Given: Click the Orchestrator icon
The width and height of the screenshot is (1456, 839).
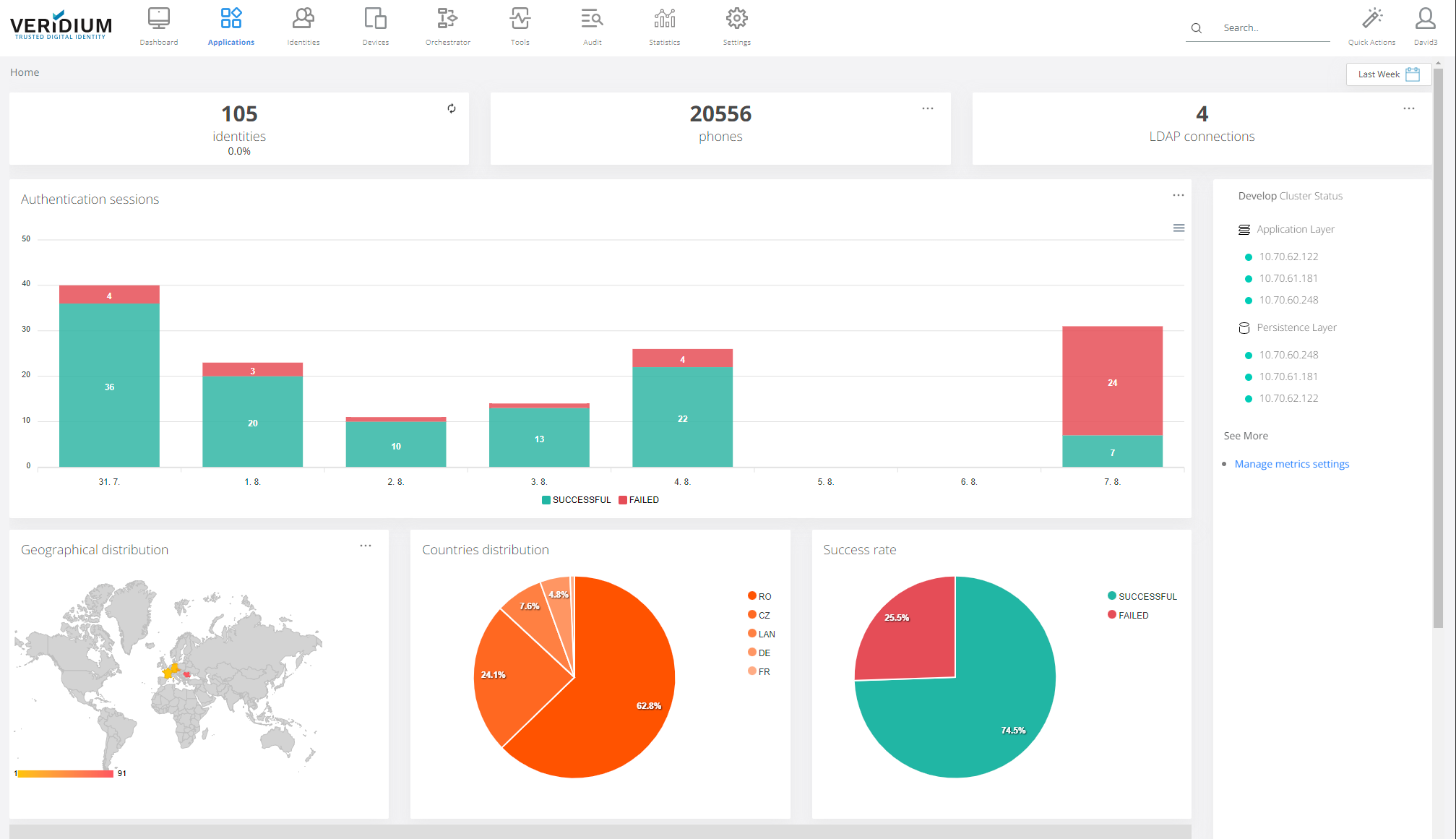Looking at the screenshot, I should click(447, 25).
